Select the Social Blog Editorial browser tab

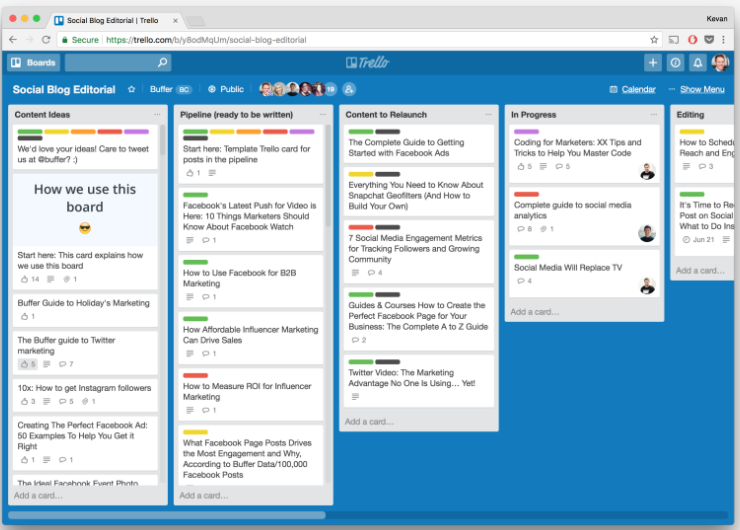point(115,20)
